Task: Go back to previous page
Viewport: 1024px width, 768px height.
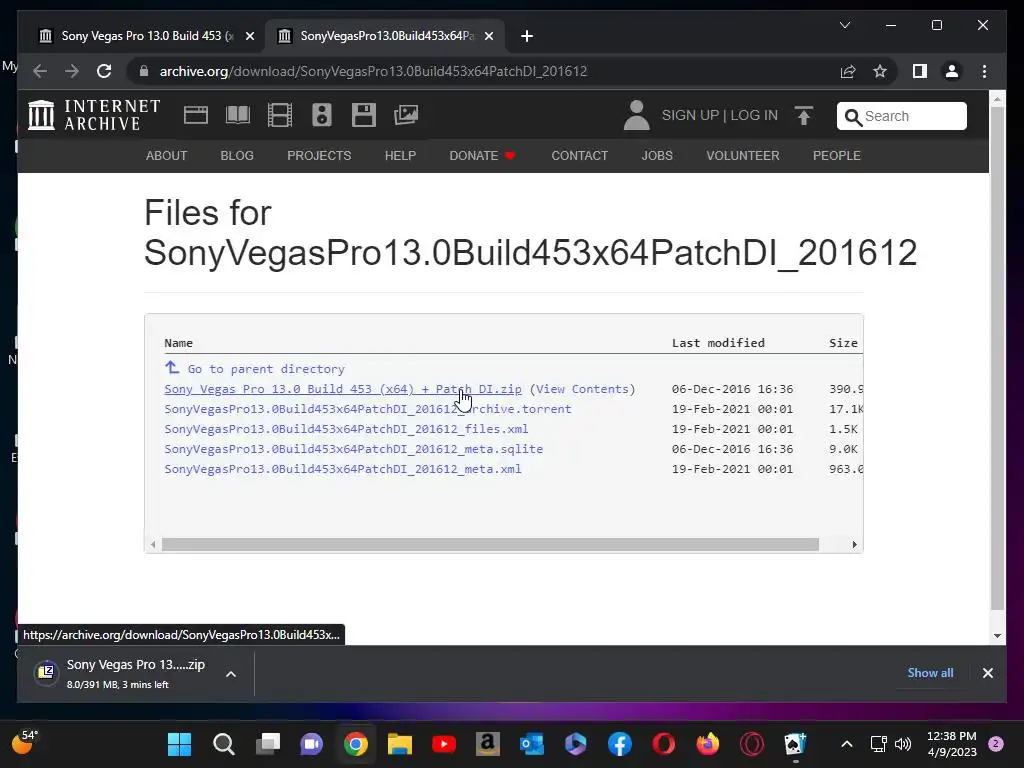Action: [40, 71]
